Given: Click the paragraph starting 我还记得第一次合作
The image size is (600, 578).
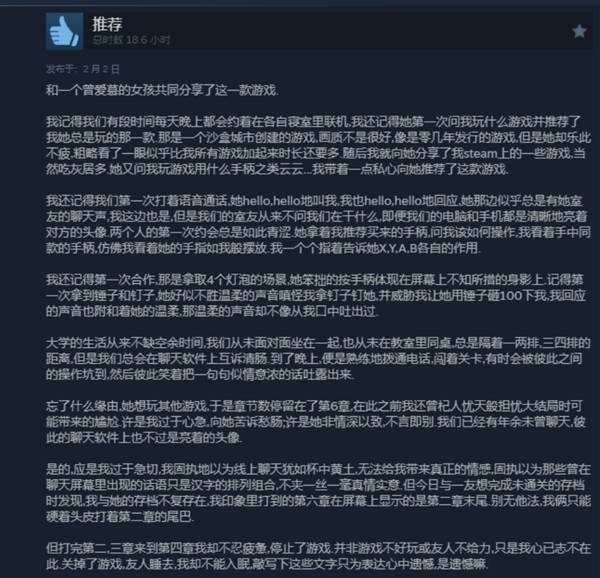Looking at the screenshot, I should (x=316, y=296).
